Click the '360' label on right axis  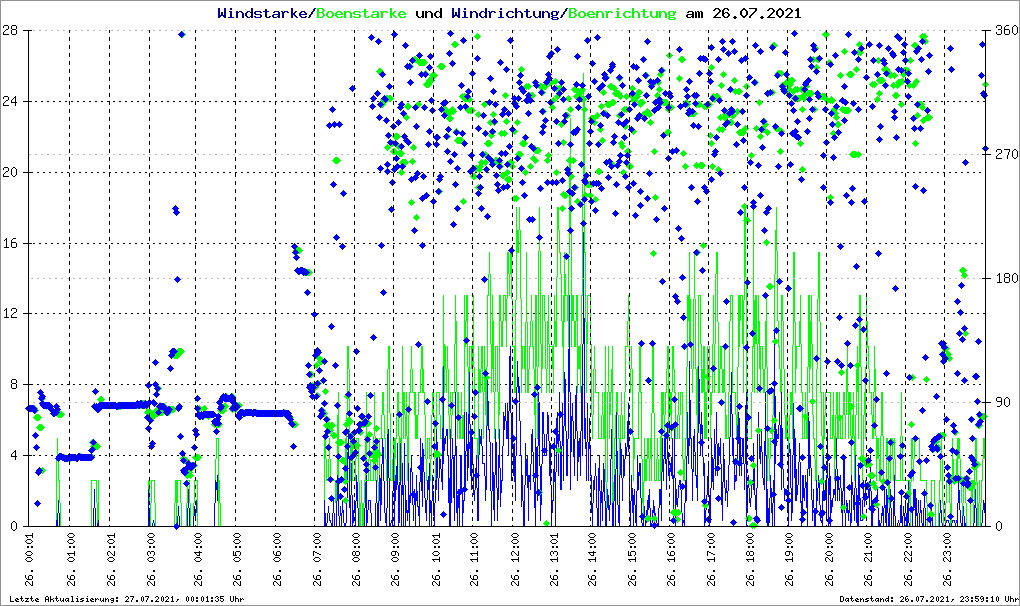pos(1003,31)
